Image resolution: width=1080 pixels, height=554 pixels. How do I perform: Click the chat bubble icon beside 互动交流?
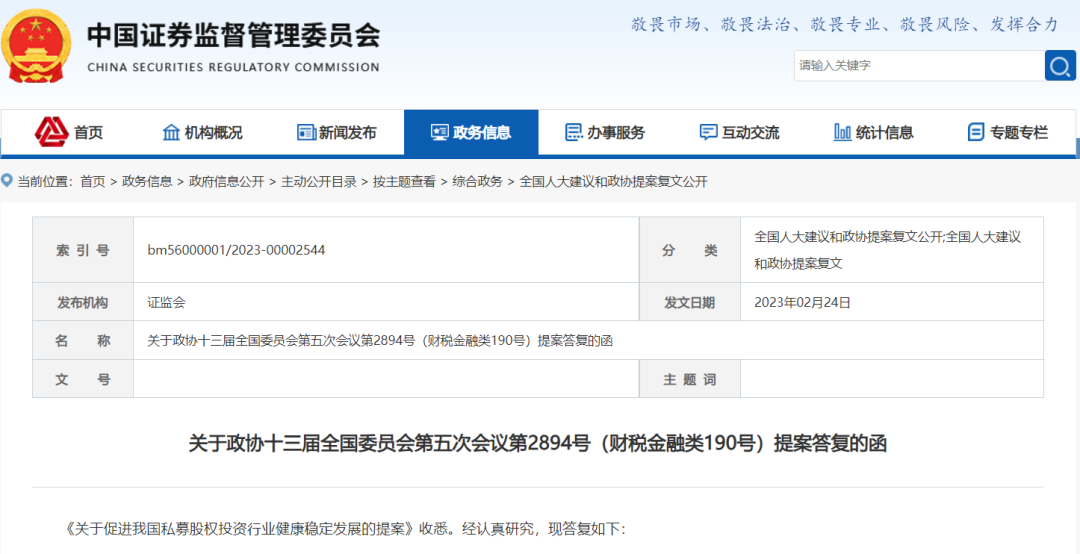pyautogui.click(x=707, y=132)
